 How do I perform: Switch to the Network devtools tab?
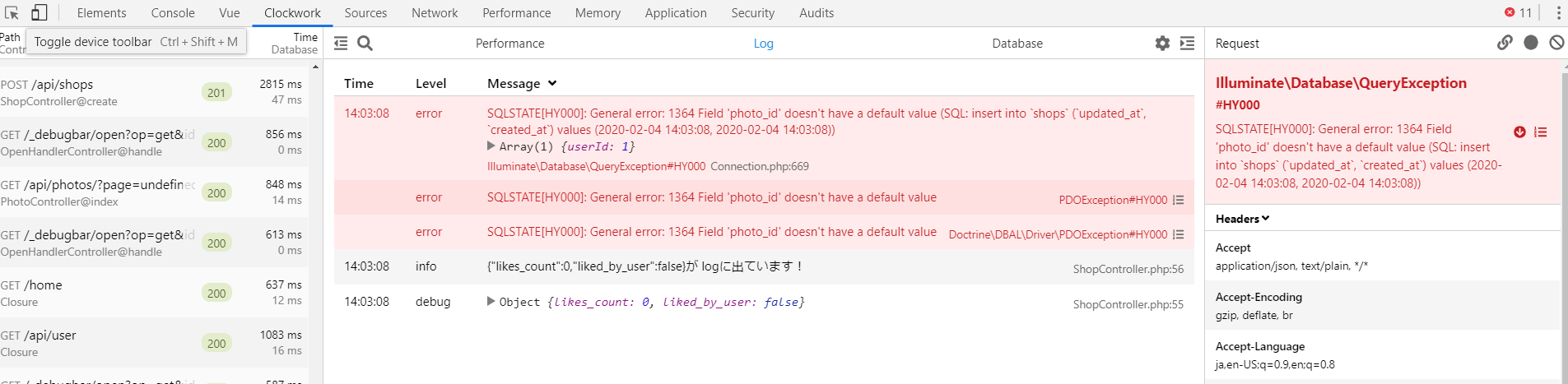pos(435,13)
